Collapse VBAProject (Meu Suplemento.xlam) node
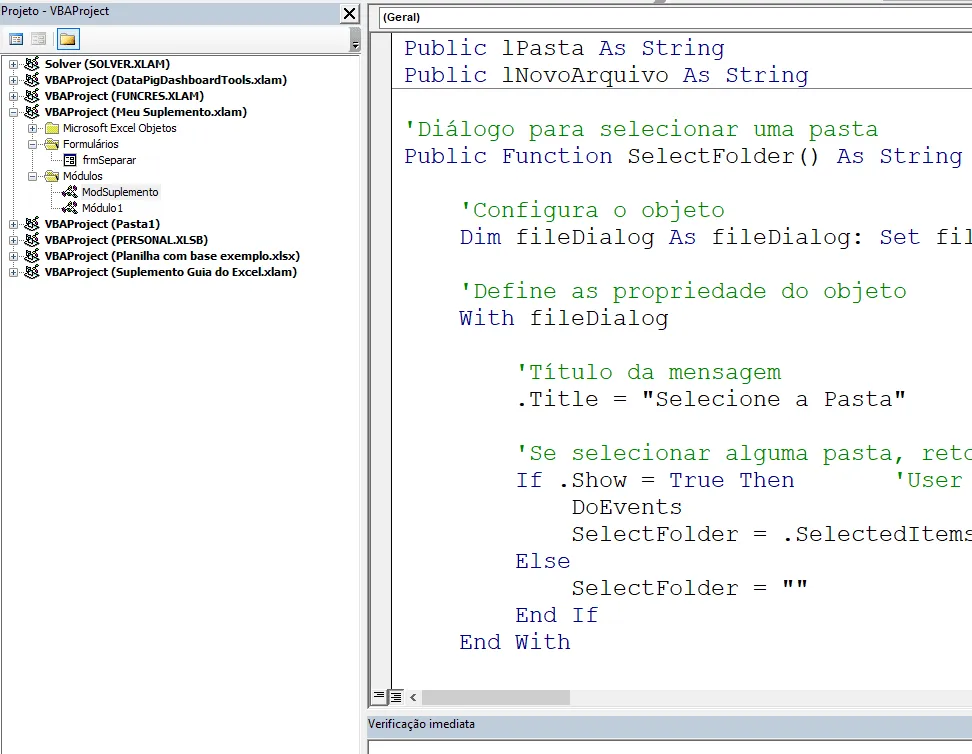 (13, 112)
